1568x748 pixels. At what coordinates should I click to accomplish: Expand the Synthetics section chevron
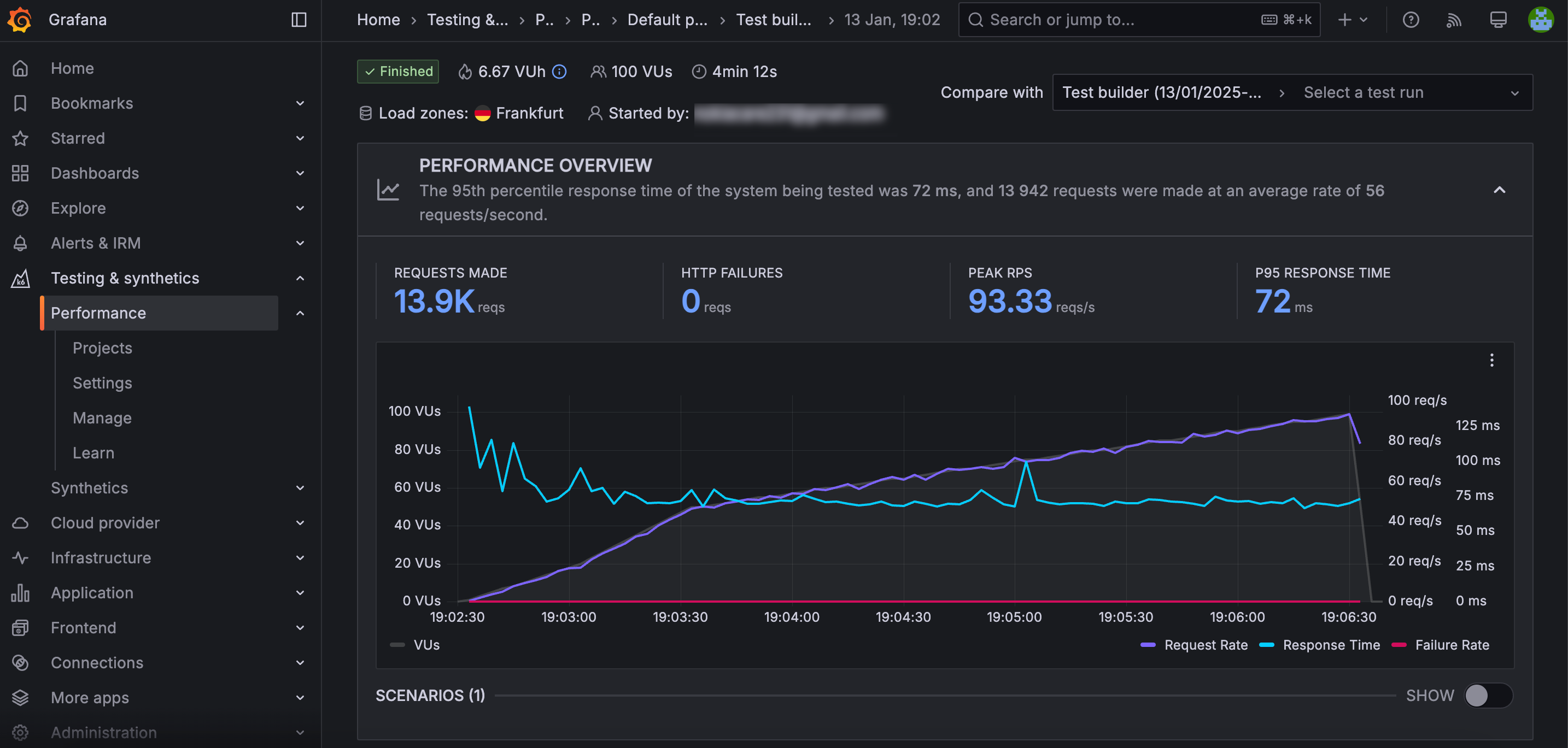300,488
